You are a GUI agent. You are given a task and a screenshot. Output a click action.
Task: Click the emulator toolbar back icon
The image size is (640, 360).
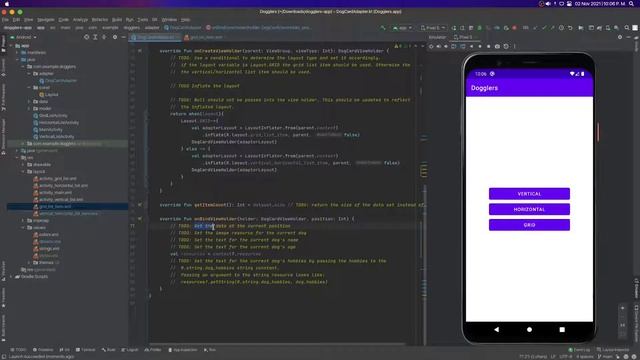[471, 47]
